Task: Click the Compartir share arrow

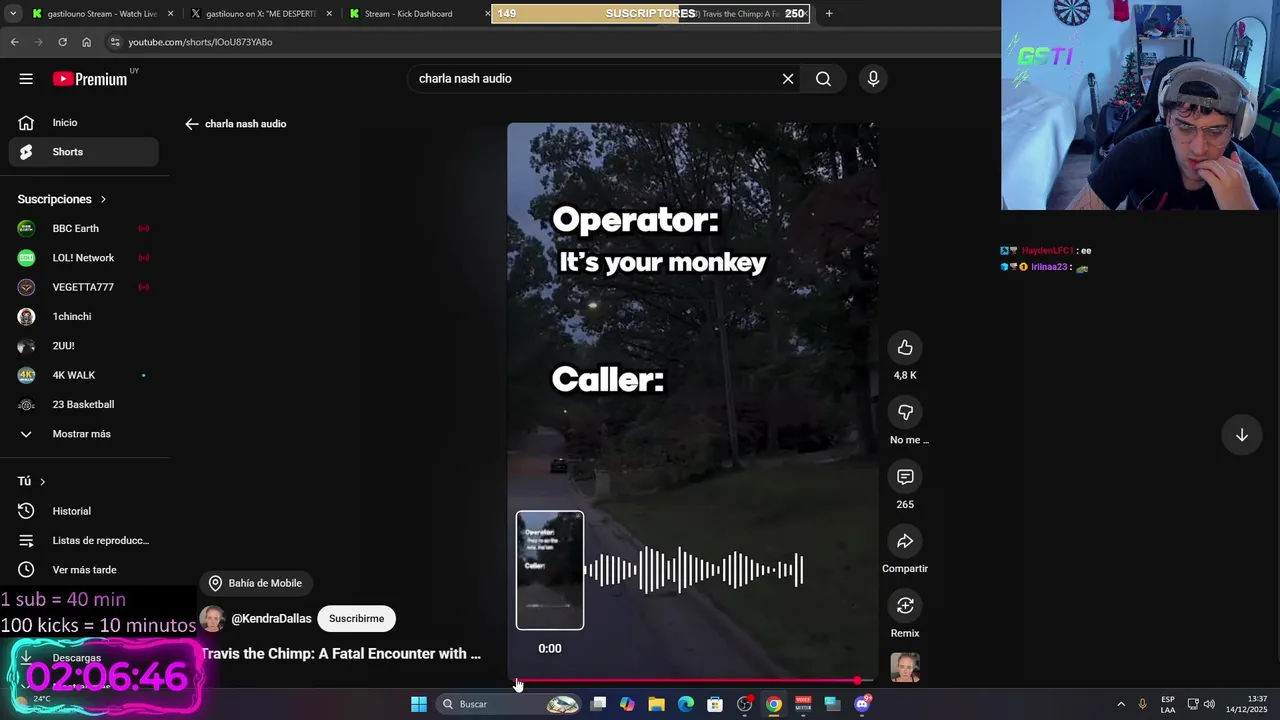Action: pyautogui.click(x=905, y=541)
